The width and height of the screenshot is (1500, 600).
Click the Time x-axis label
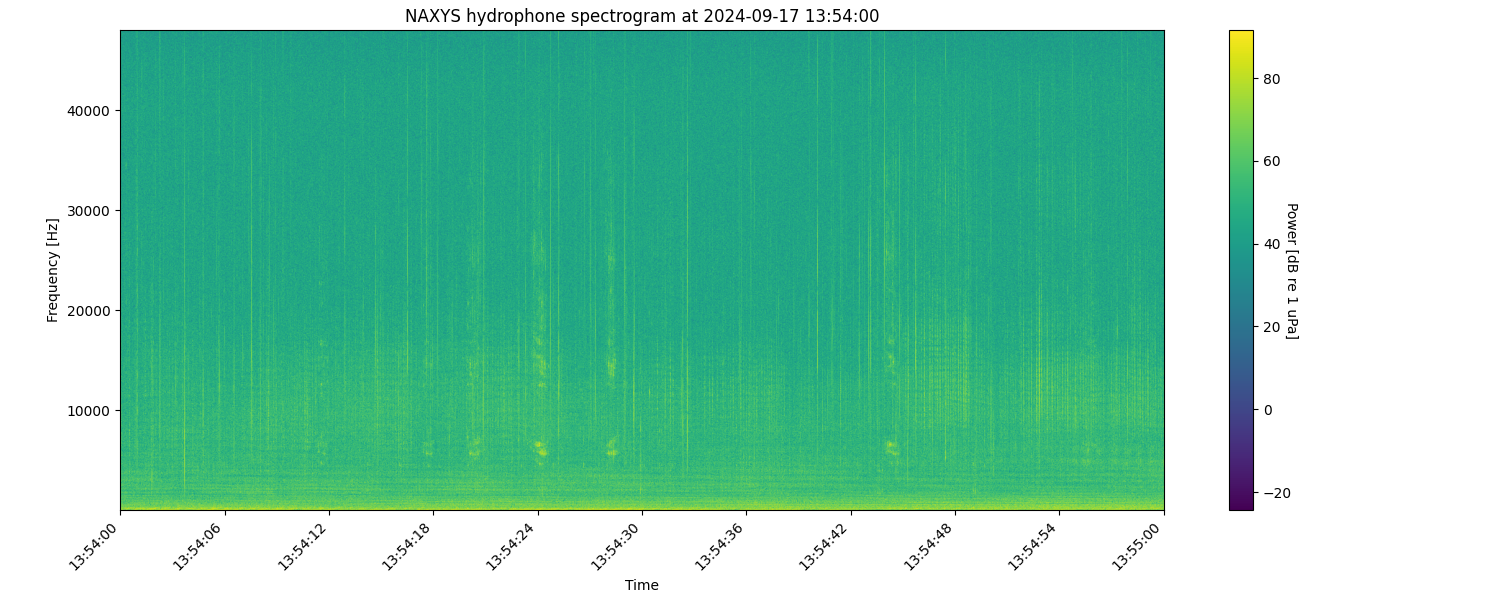coord(641,585)
